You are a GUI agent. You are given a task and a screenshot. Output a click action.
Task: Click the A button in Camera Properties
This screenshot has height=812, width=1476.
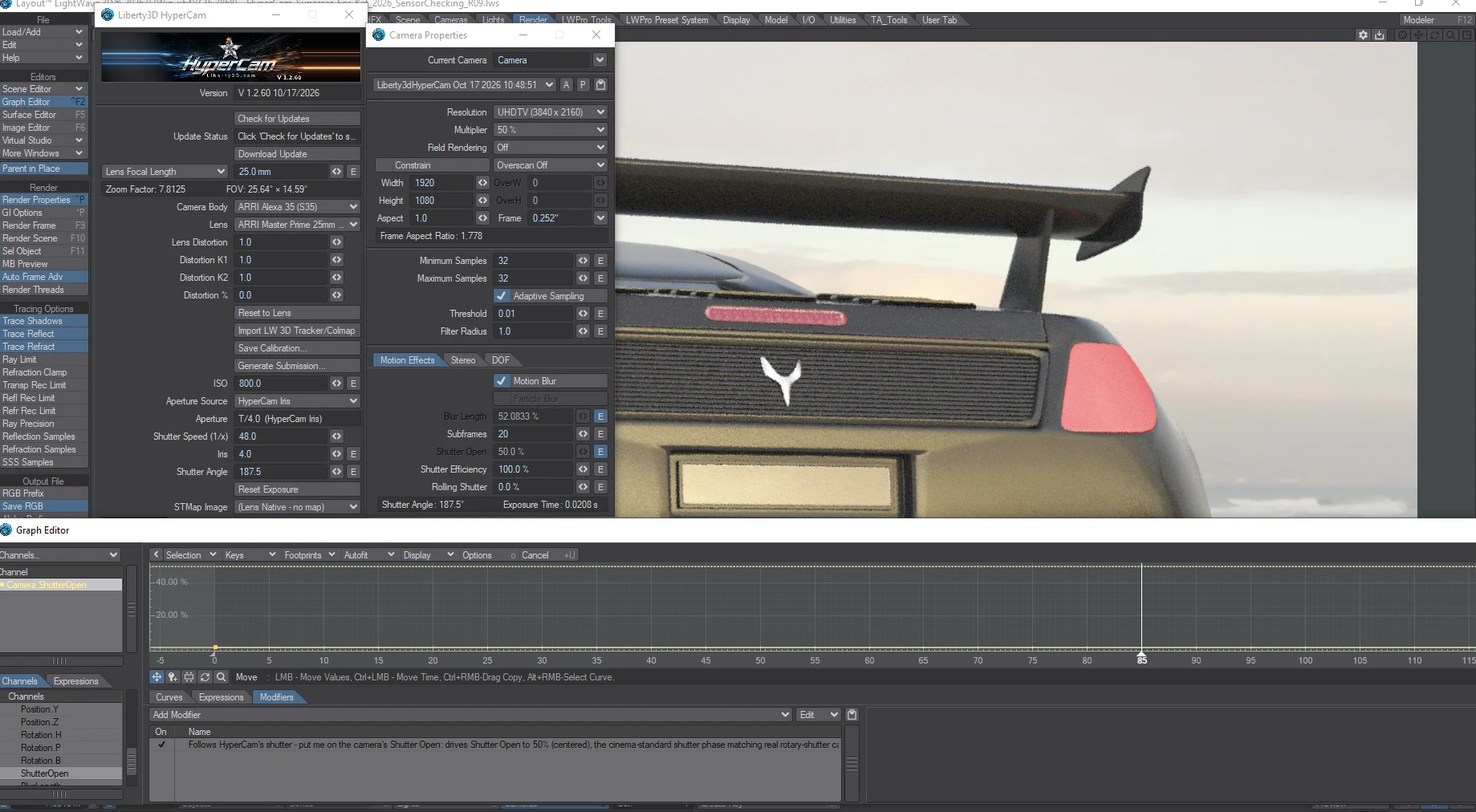click(x=567, y=85)
